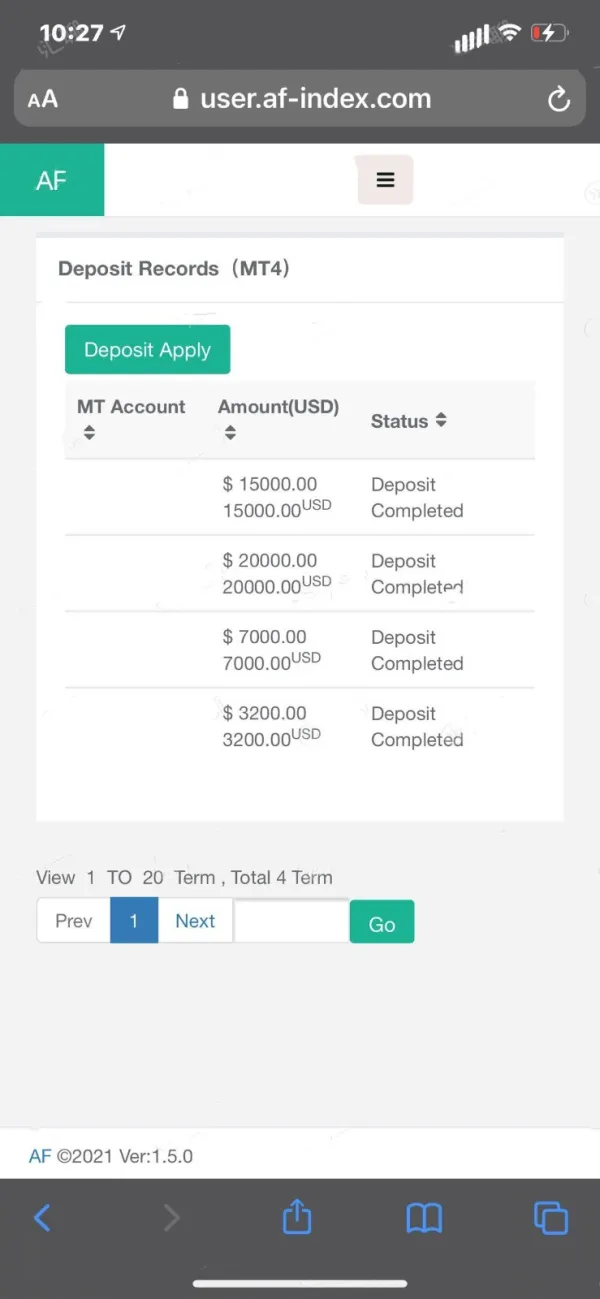Tap the Safari back arrow
Image resolution: width=600 pixels, height=1299 pixels.
[42, 1217]
